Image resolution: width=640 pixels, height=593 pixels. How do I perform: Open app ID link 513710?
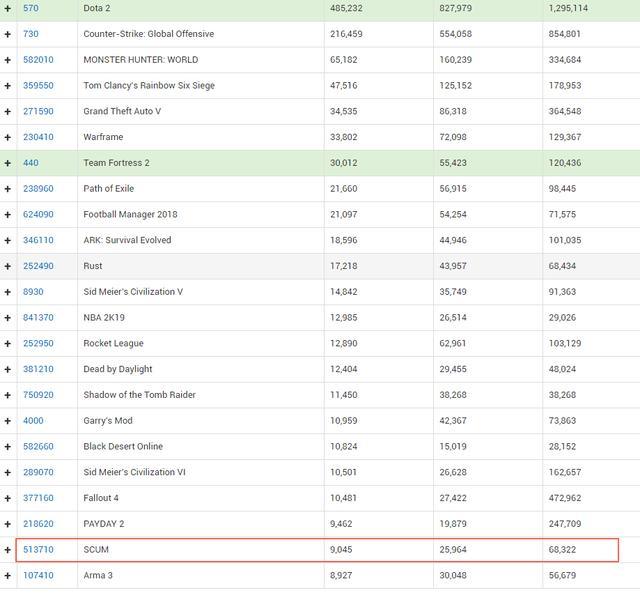coord(38,549)
